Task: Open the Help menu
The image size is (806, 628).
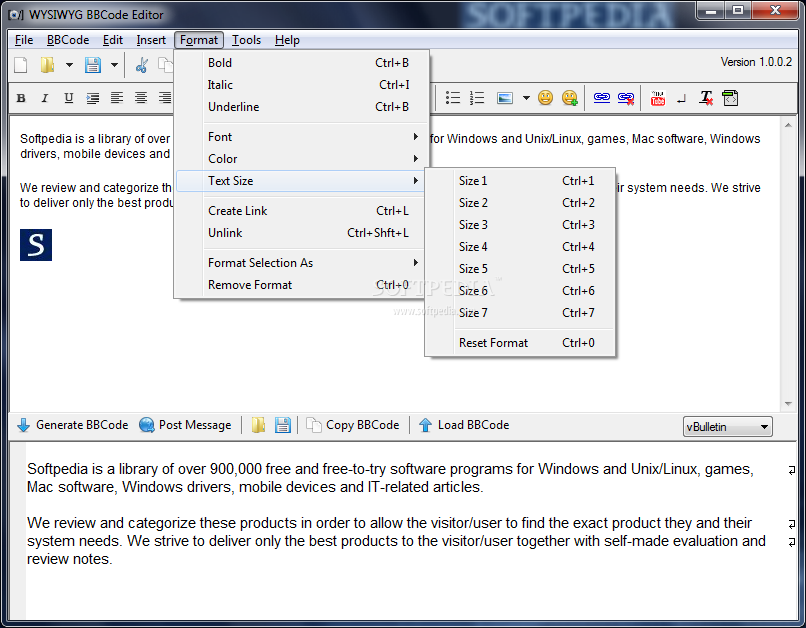Action: [x=287, y=40]
